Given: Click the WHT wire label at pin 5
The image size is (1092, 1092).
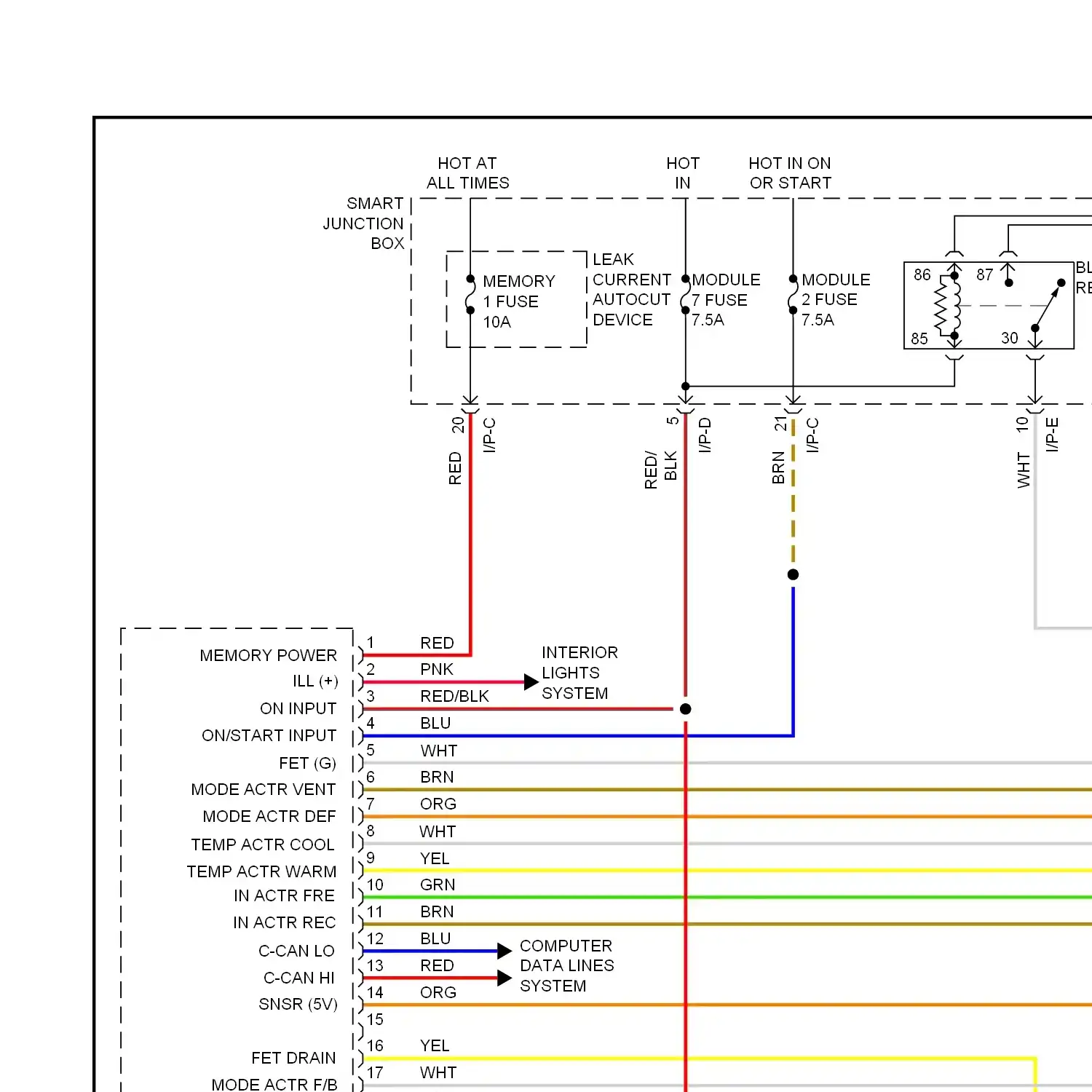Looking at the screenshot, I should pyautogui.click(x=439, y=751).
